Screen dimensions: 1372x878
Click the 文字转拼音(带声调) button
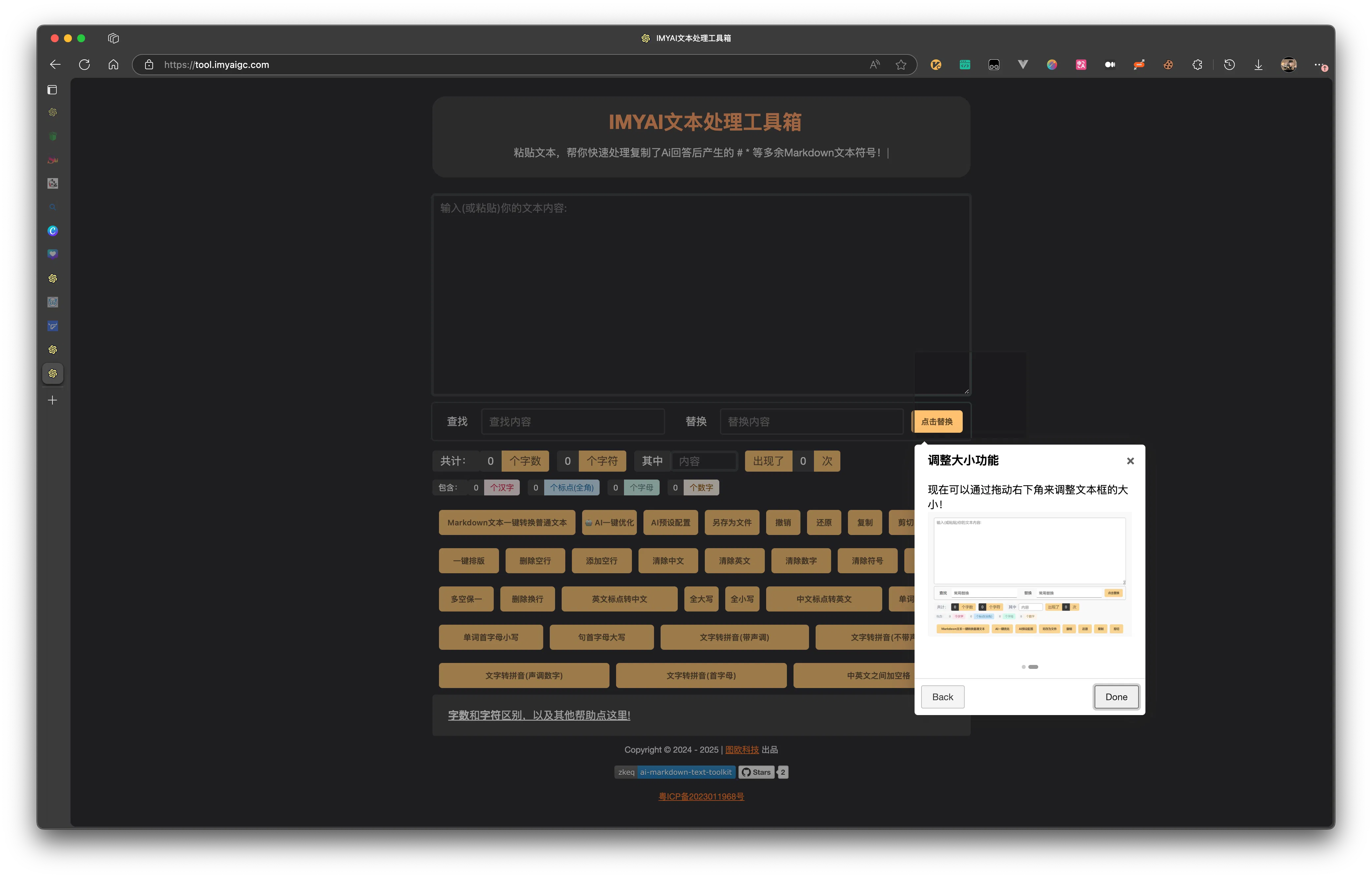[735, 637]
